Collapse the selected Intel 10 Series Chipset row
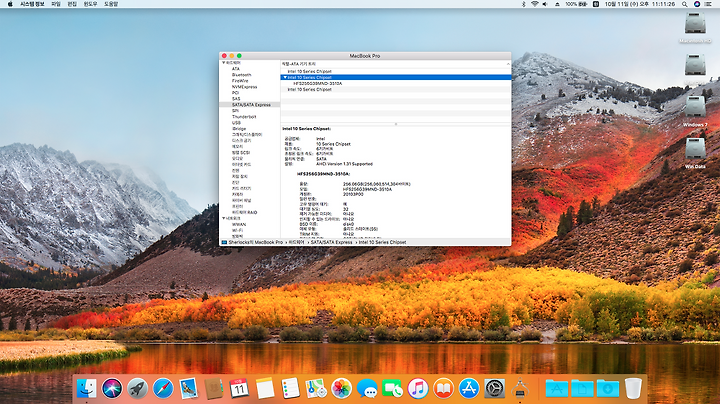Image resolution: width=720 pixels, height=404 pixels. [x=285, y=78]
